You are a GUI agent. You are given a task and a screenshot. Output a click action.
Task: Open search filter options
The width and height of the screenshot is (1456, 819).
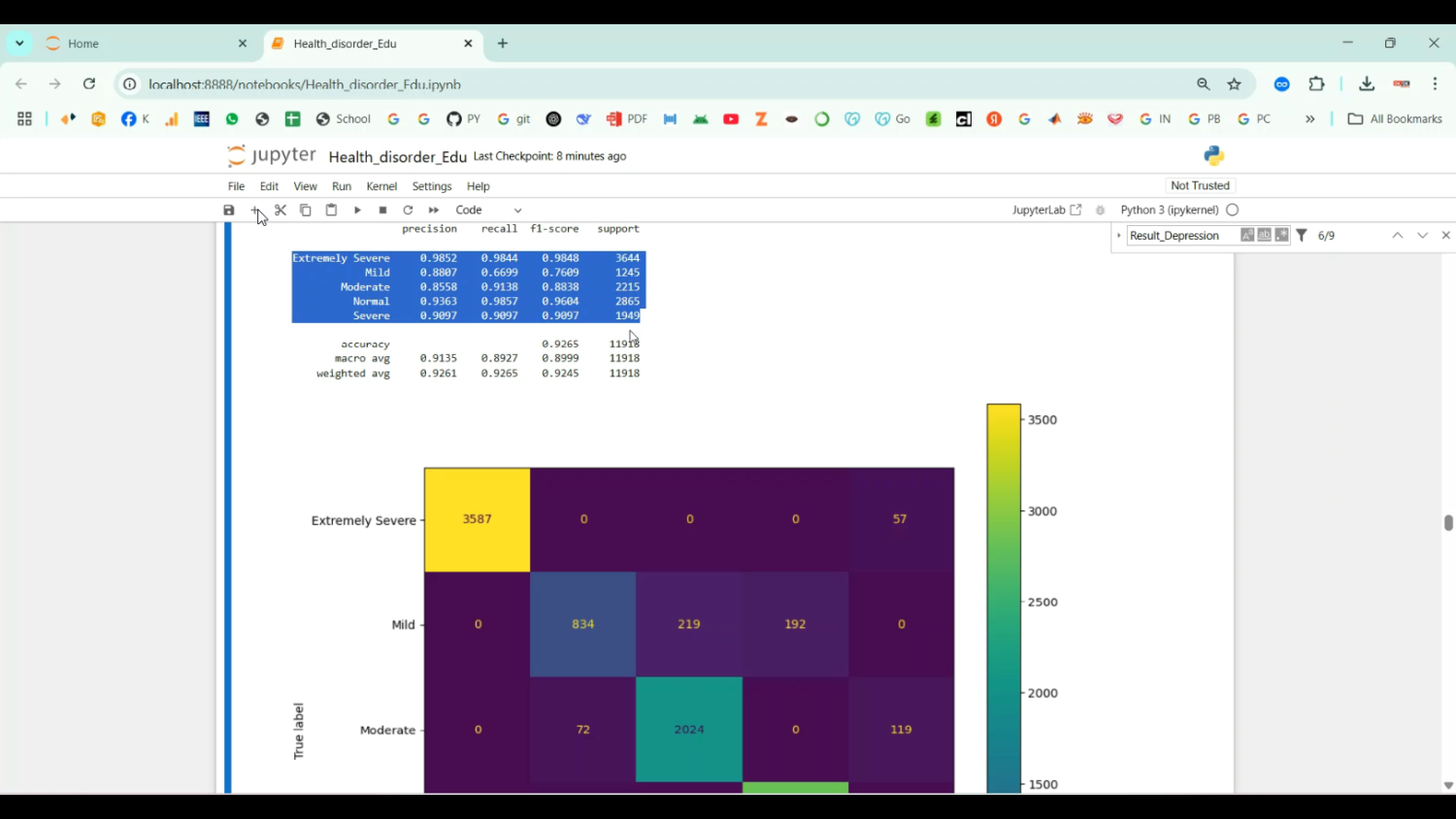(1302, 236)
